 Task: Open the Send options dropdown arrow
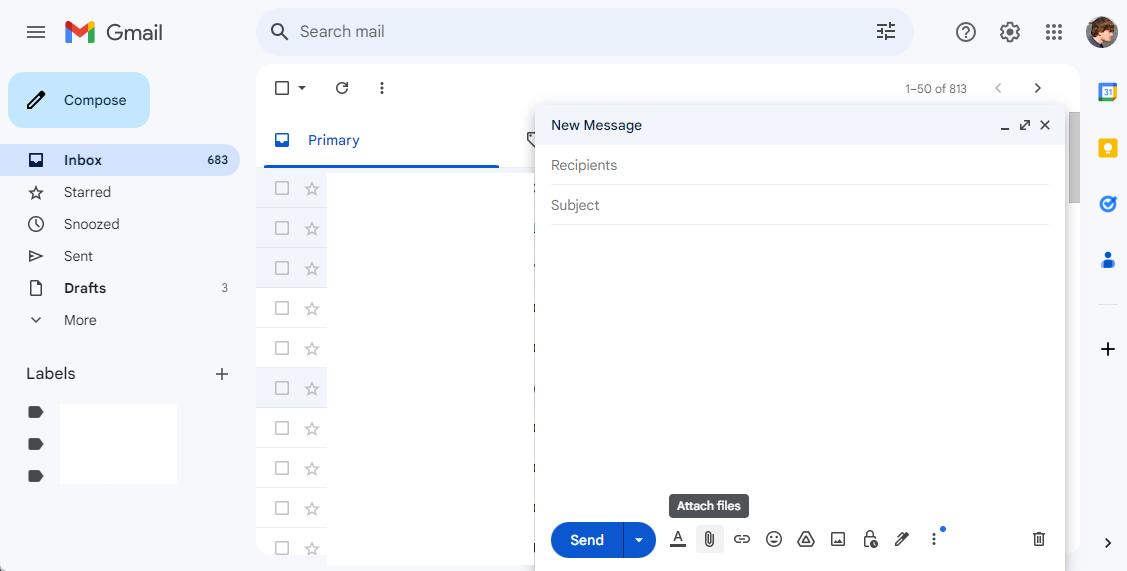tap(639, 540)
